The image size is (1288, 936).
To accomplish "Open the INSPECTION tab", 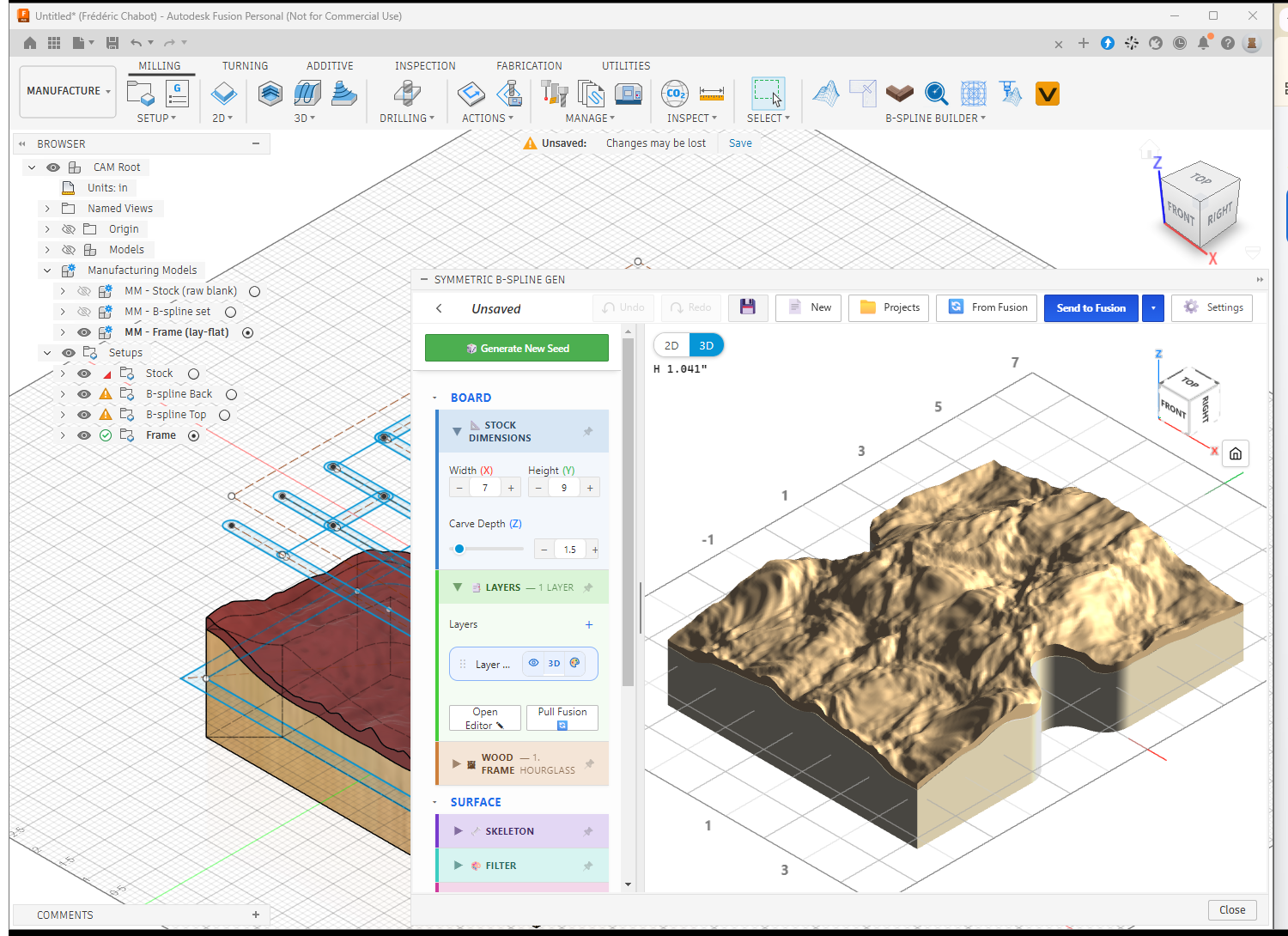I will tap(425, 66).
